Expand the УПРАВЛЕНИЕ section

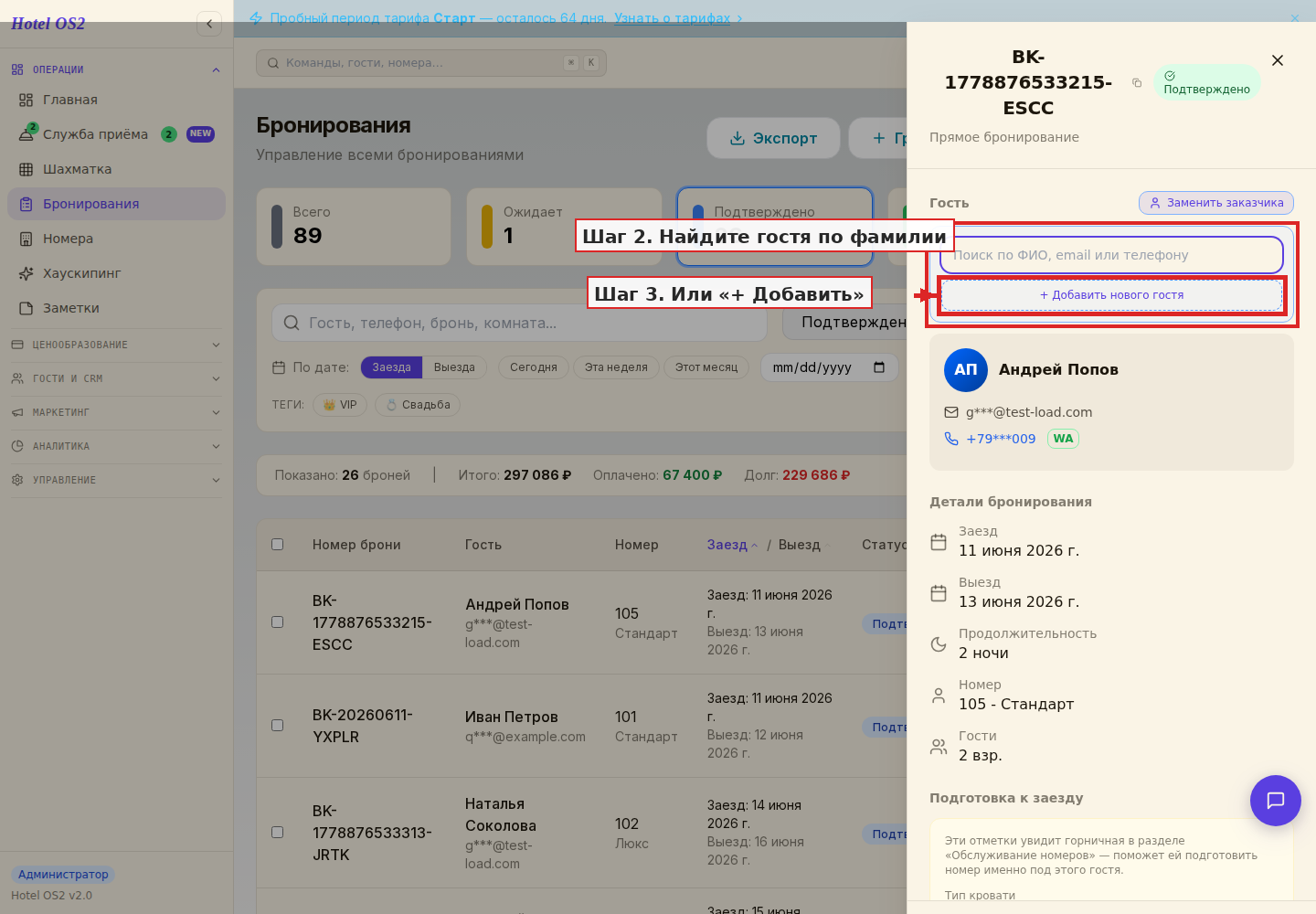click(116, 480)
